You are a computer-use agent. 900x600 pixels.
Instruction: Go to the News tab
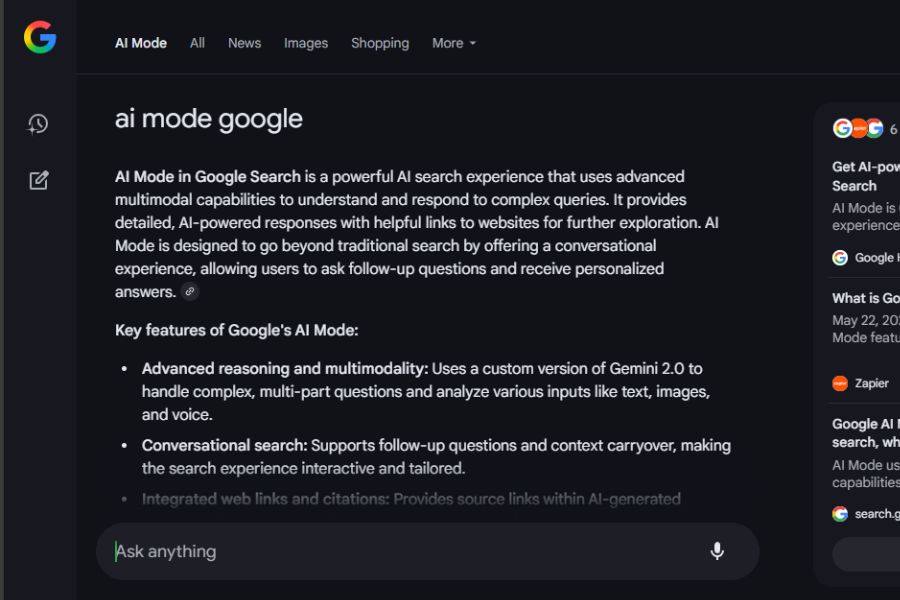point(244,43)
